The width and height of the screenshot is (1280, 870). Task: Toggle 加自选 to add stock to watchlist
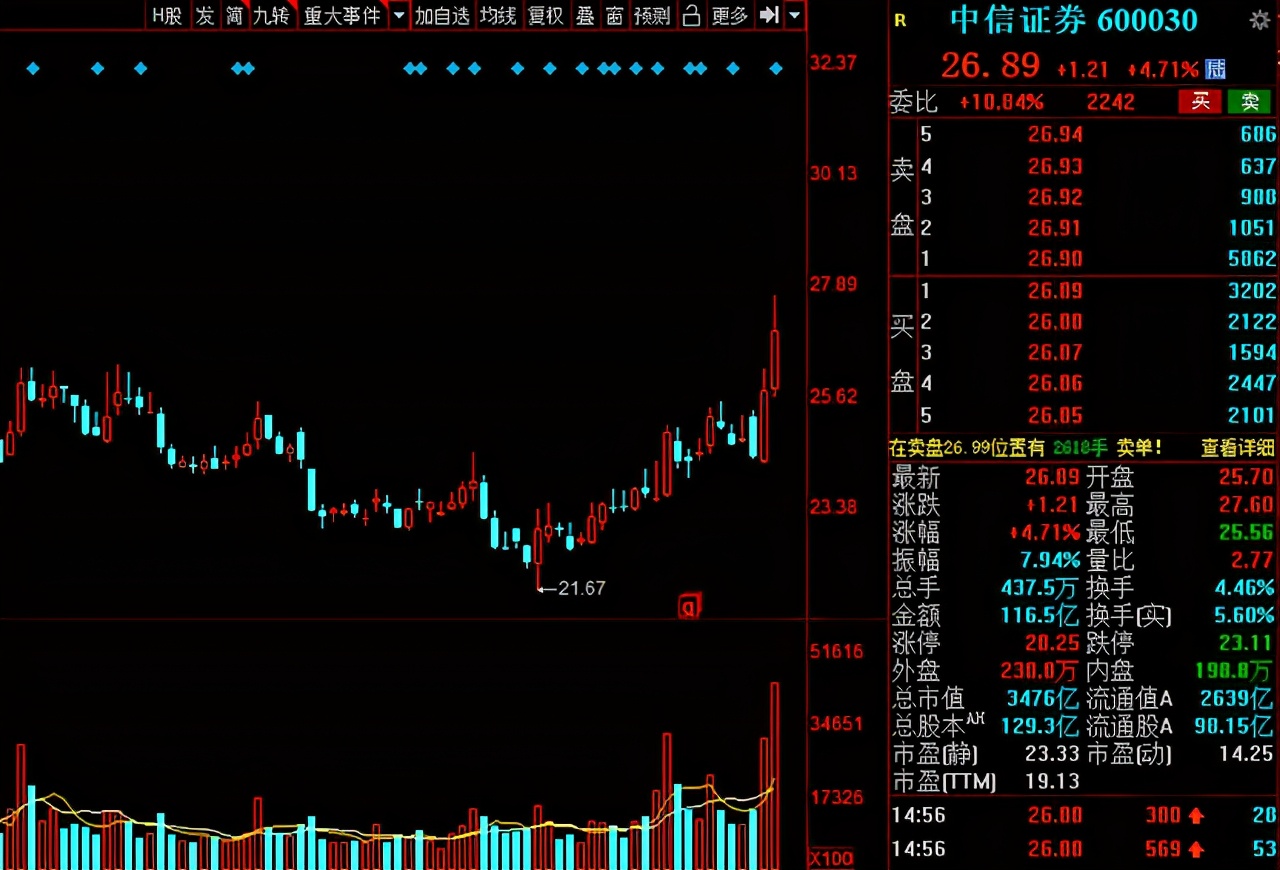point(442,17)
